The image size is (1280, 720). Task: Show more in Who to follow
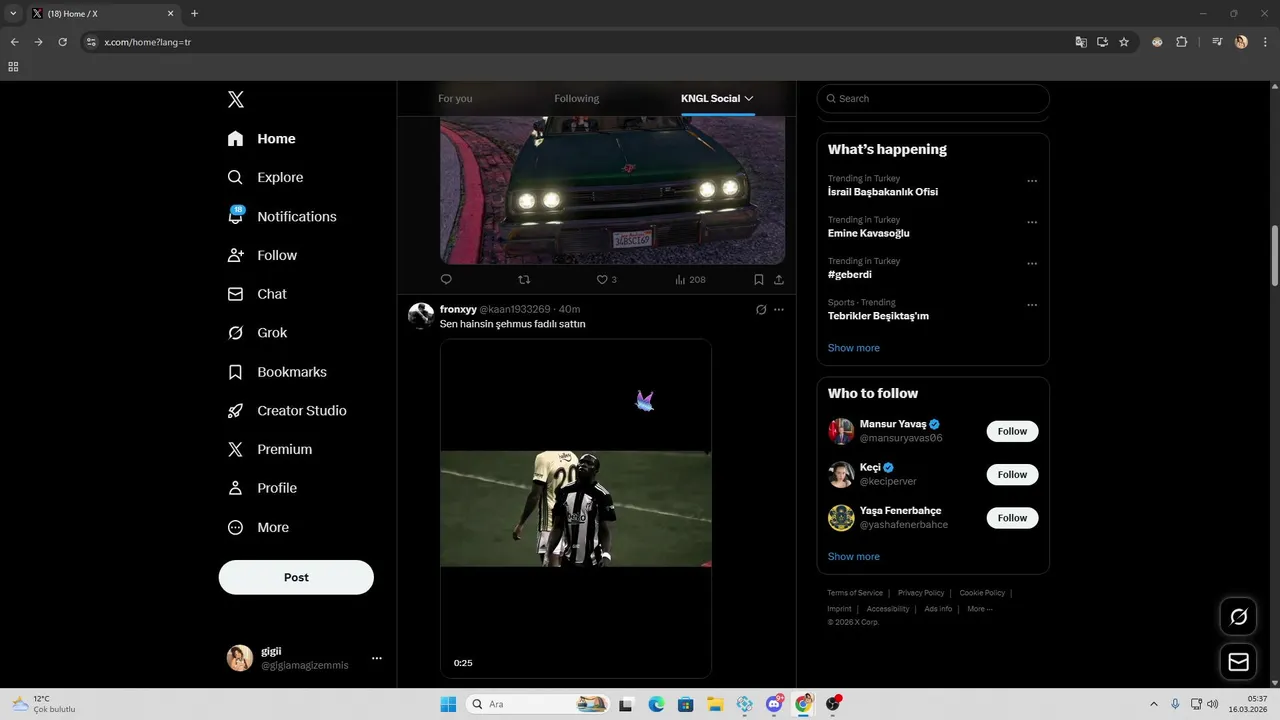(854, 556)
